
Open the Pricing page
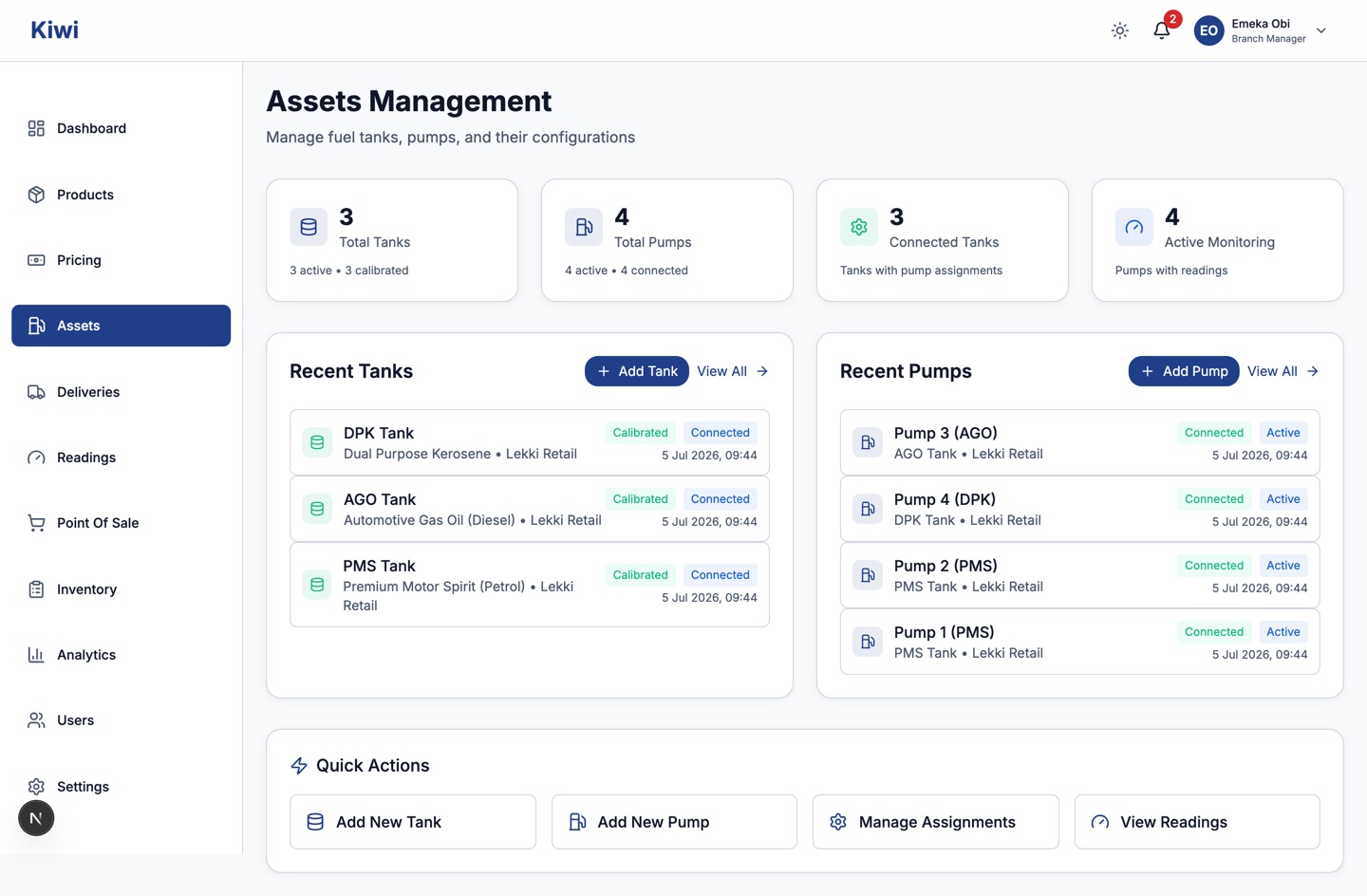click(x=121, y=260)
